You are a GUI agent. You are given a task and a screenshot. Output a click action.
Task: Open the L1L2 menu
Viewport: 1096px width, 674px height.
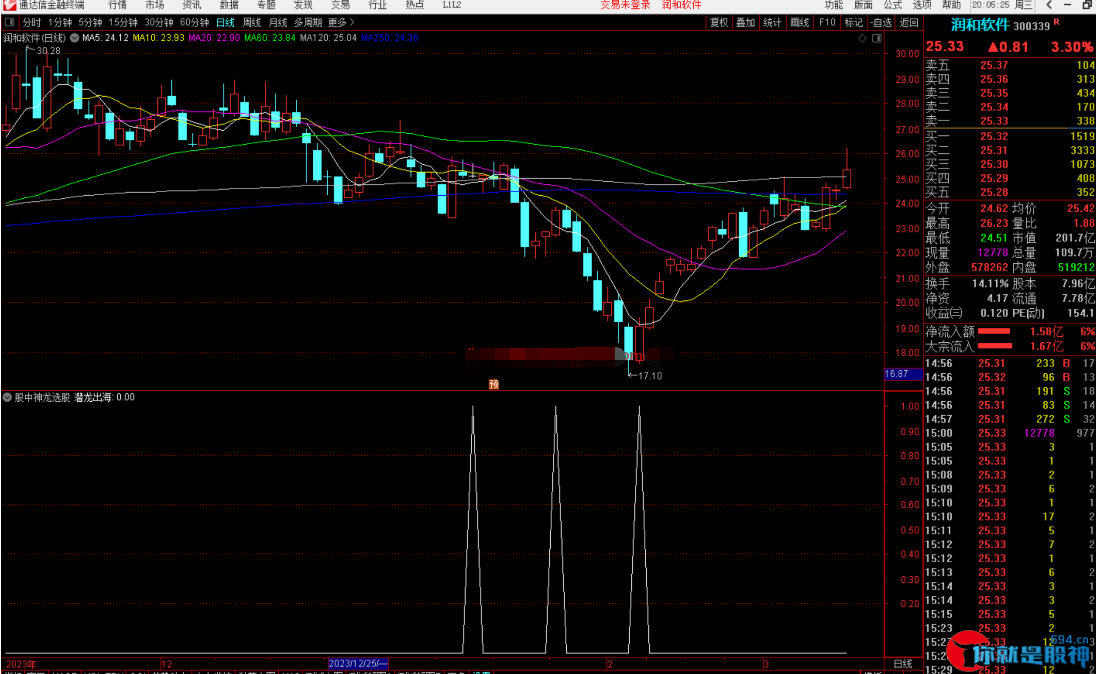click(452, 5)
